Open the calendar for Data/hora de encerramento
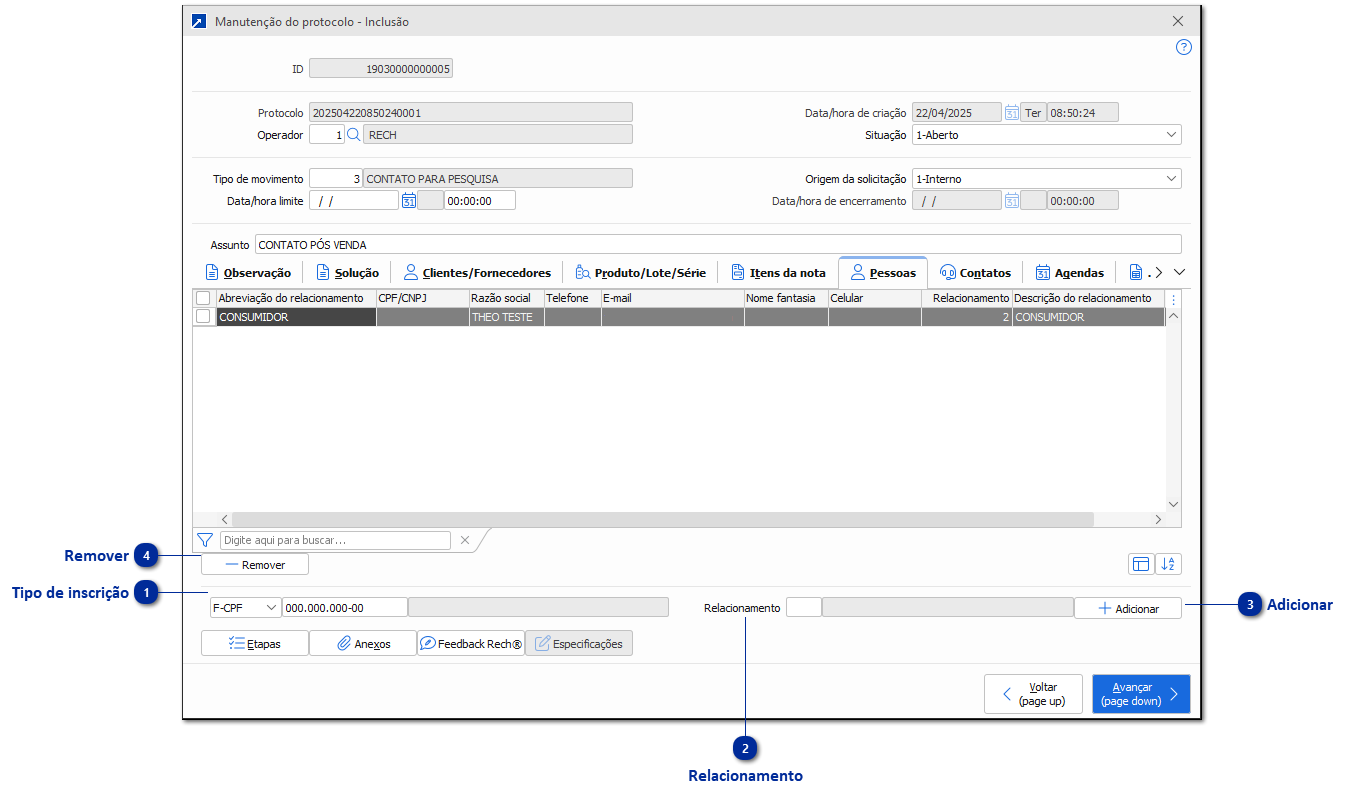Image resolution: width=1349 pixels, height=802 pixels. (1012, 200)
